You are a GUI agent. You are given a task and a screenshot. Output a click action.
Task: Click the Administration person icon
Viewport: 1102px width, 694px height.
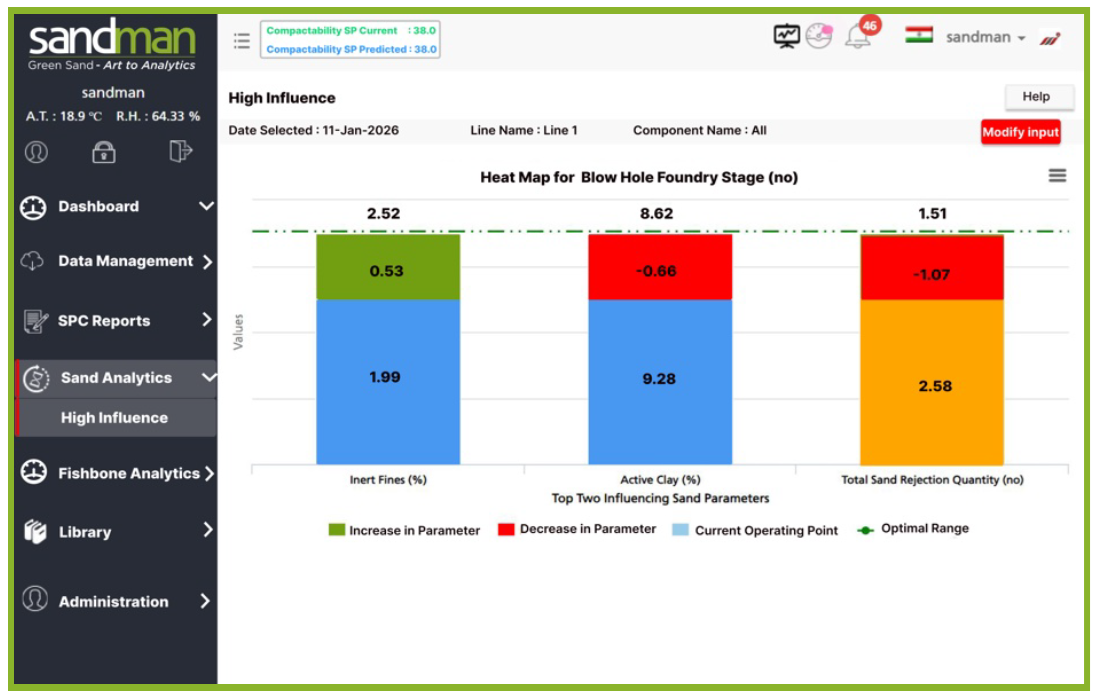point(35,599)
